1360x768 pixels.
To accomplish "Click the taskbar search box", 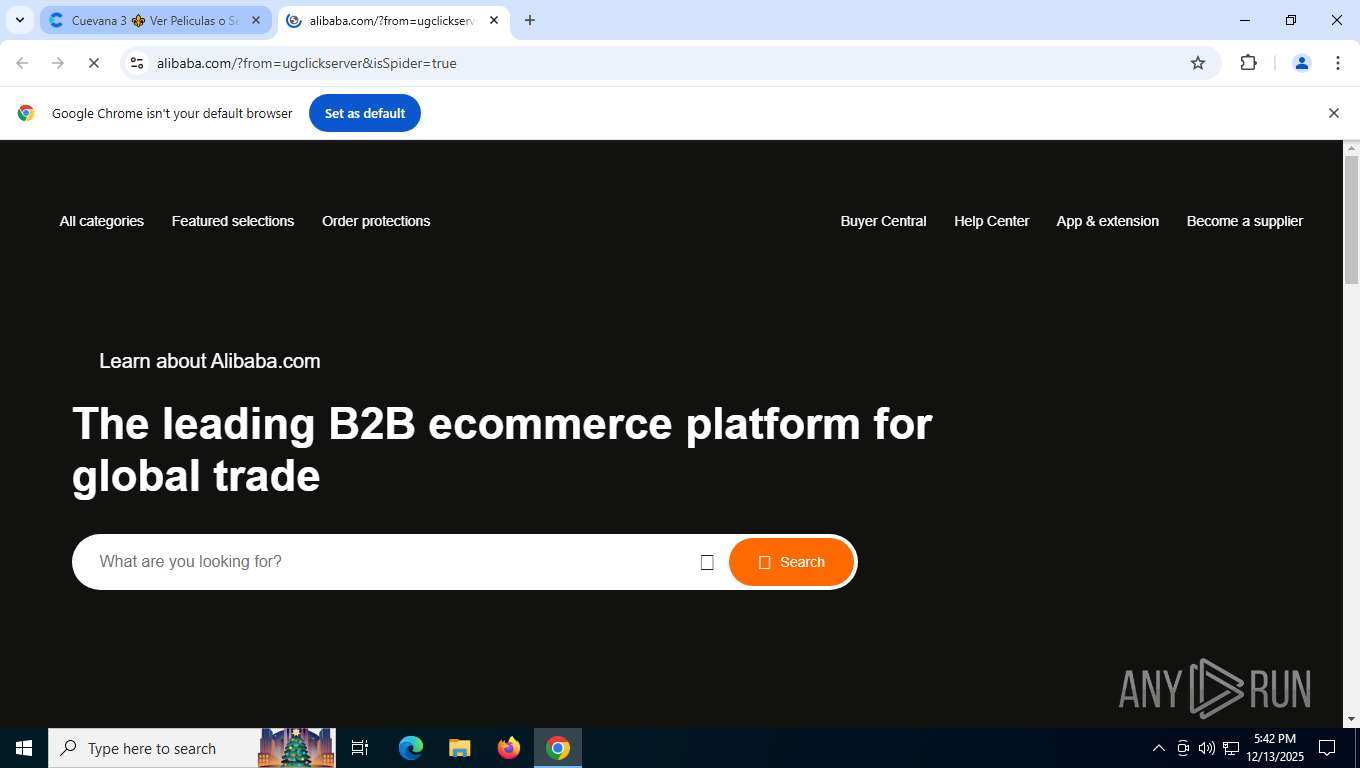I will 192,748.
